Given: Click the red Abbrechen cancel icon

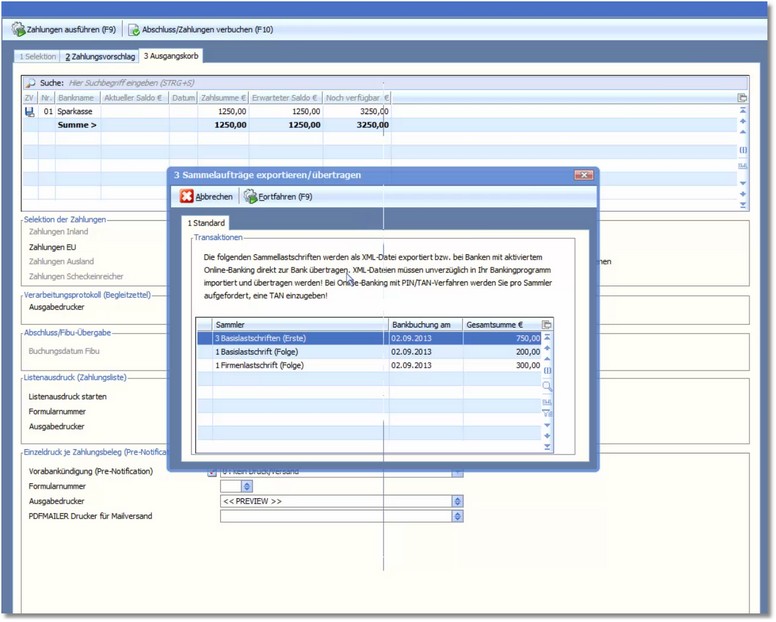Looking at the screenshot, I should pos(187,197).
